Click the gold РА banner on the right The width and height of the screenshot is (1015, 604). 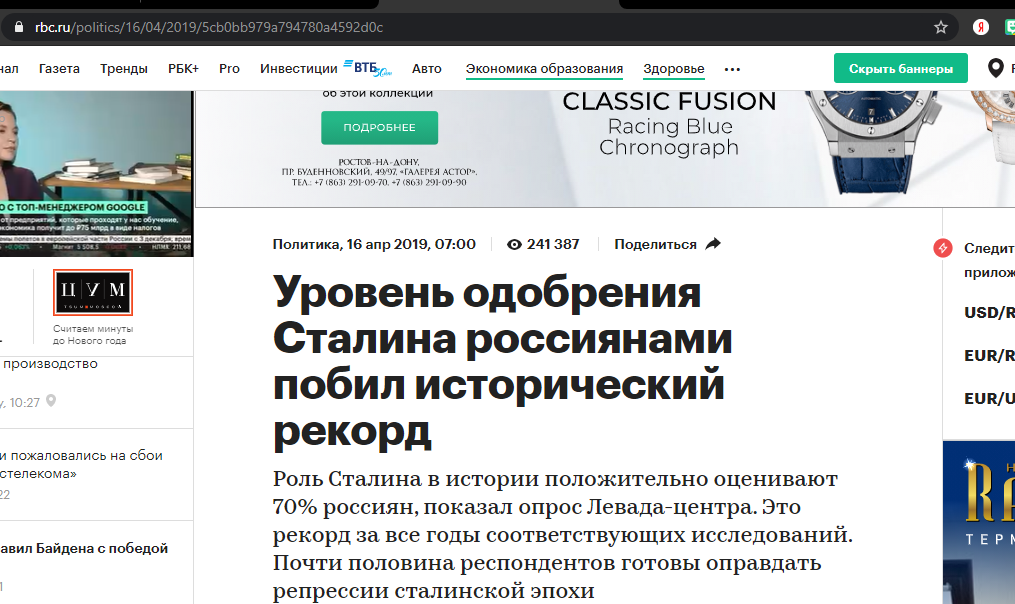click(979, 522)
